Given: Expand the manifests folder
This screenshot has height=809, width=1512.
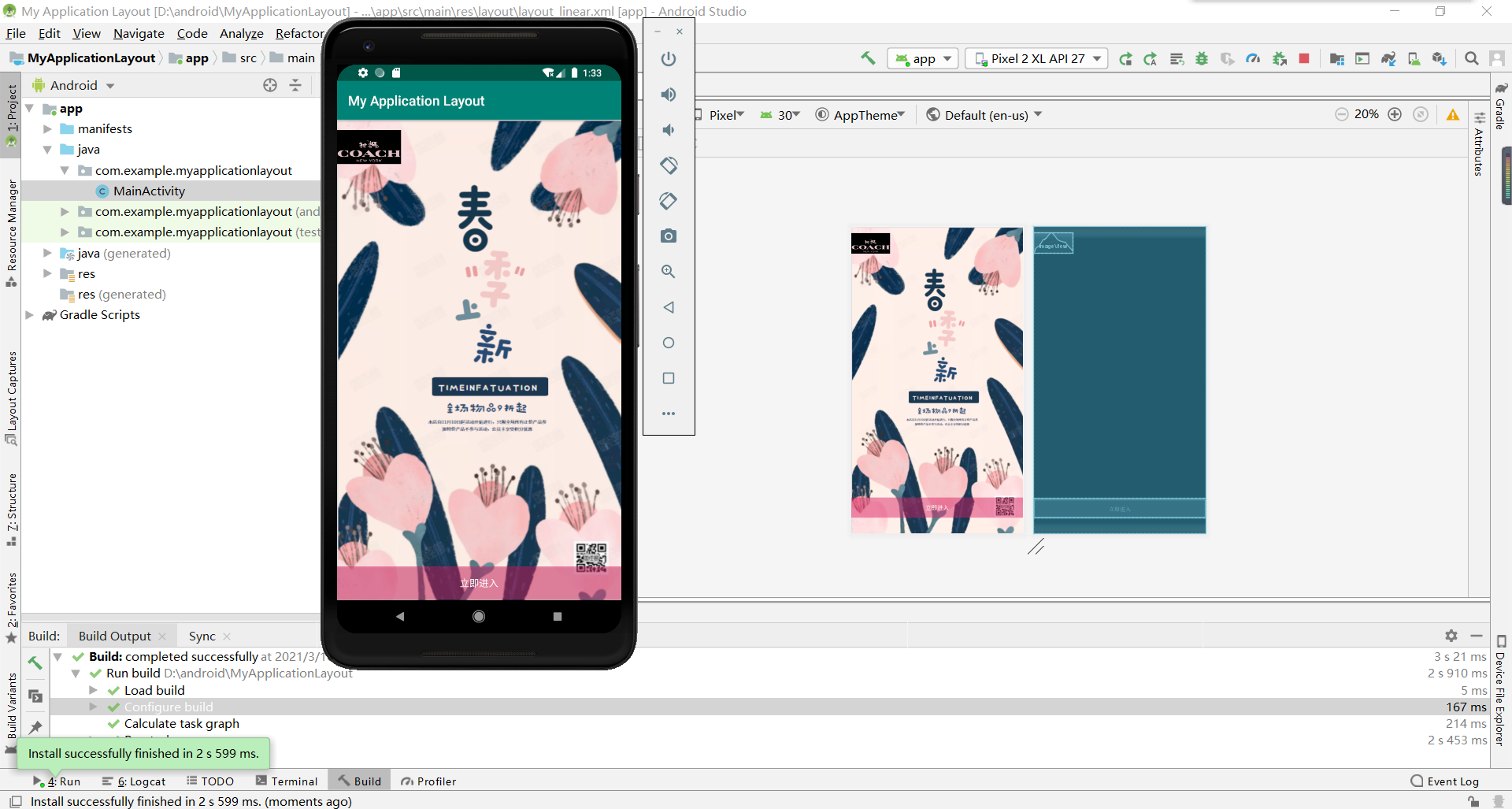Looking at the screenshot, I should click(x=47, y=129).
